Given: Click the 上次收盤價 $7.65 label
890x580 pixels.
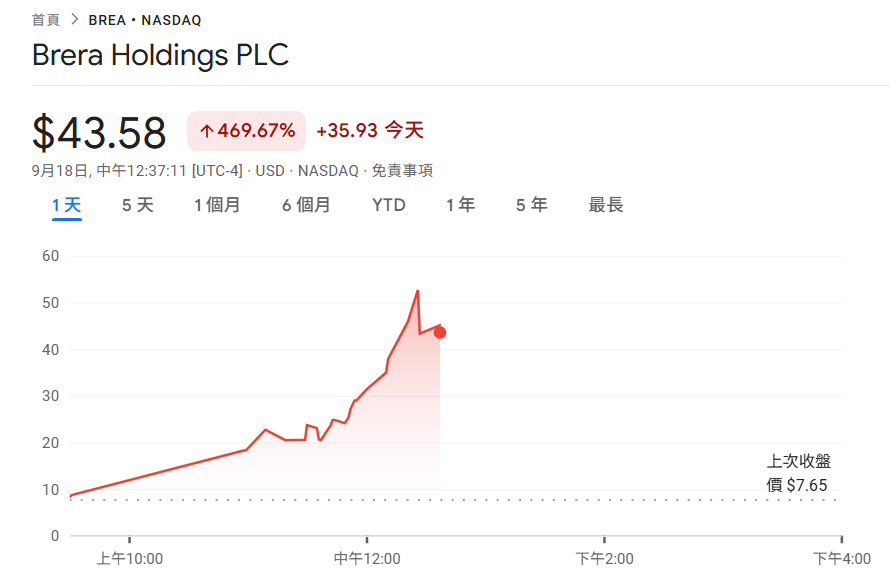Looking at the screenshot, I should (x=798, y=473).
